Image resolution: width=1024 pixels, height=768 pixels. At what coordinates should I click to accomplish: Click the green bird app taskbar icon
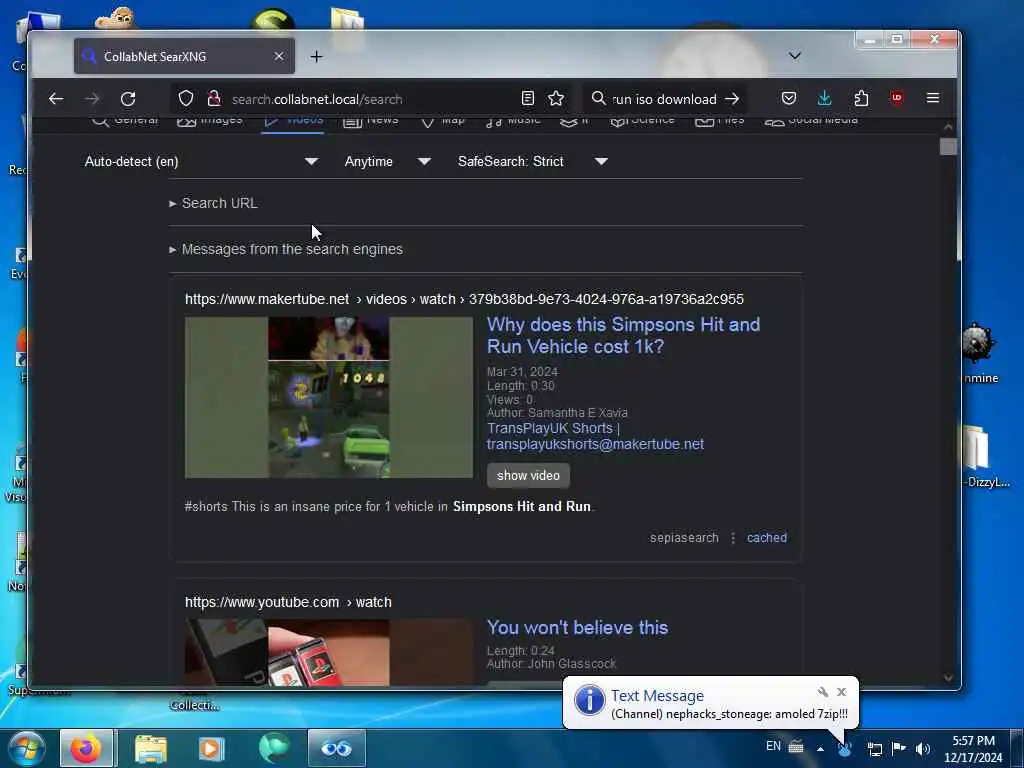[x=274, y=748]
